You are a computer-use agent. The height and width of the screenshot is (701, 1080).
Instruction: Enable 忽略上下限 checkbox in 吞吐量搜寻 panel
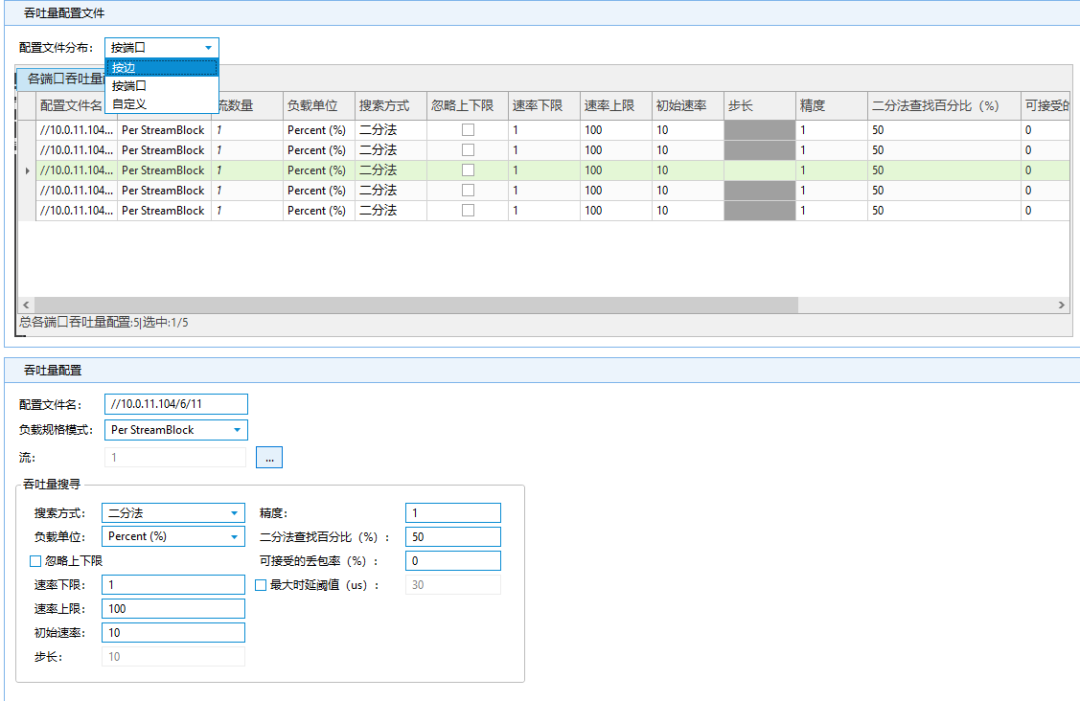[36, 561]
